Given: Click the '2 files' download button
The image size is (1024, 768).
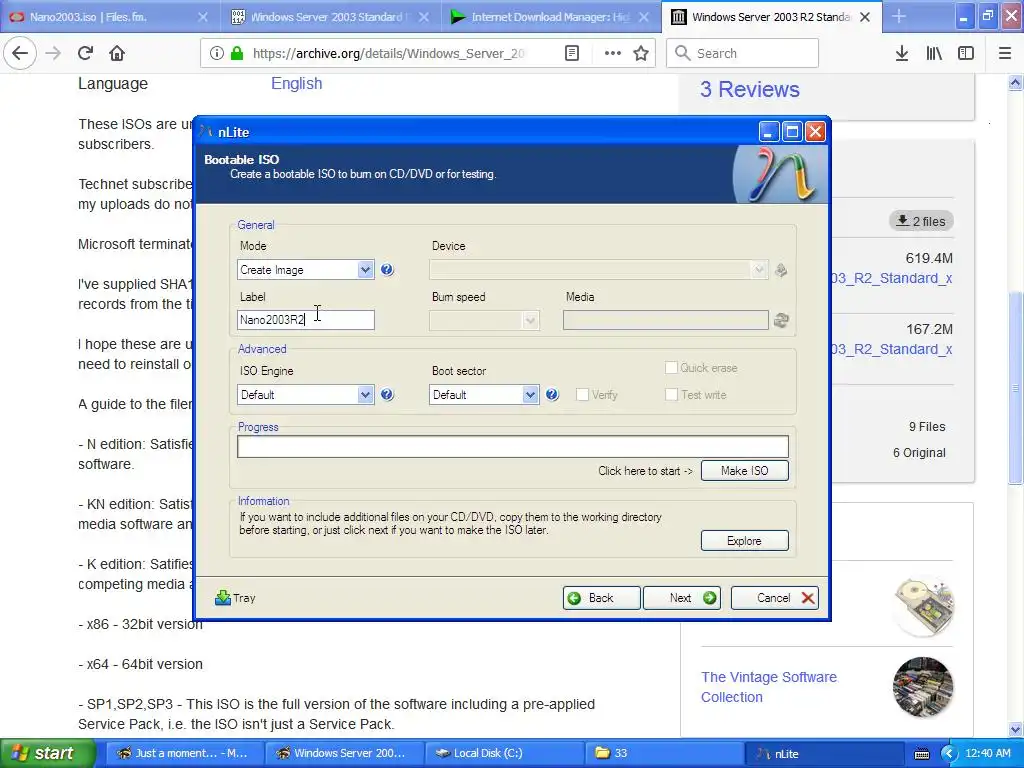Looking at the screenshot, I should point(921,221).
